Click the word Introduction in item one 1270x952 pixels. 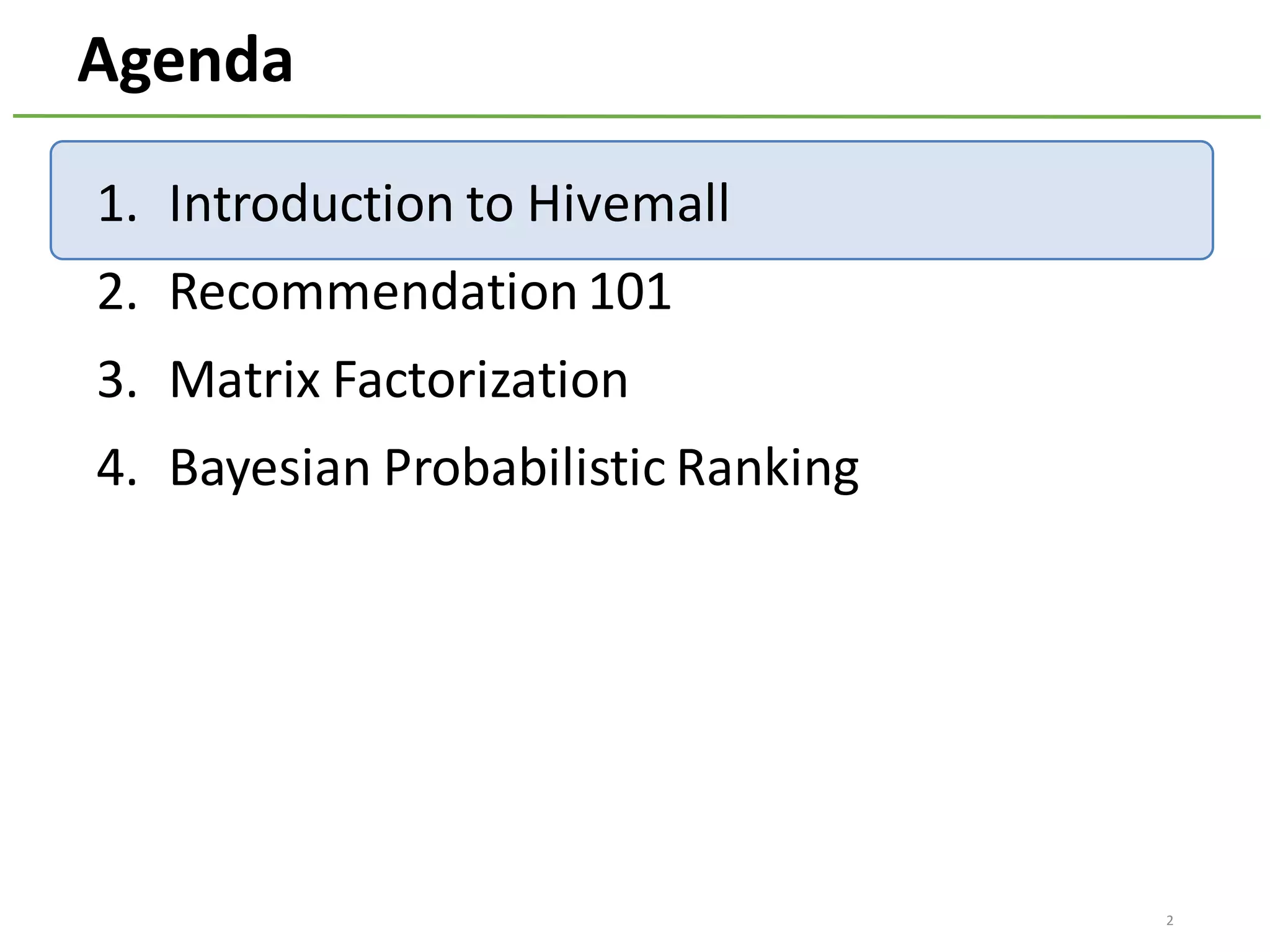(x=311, y=203)
